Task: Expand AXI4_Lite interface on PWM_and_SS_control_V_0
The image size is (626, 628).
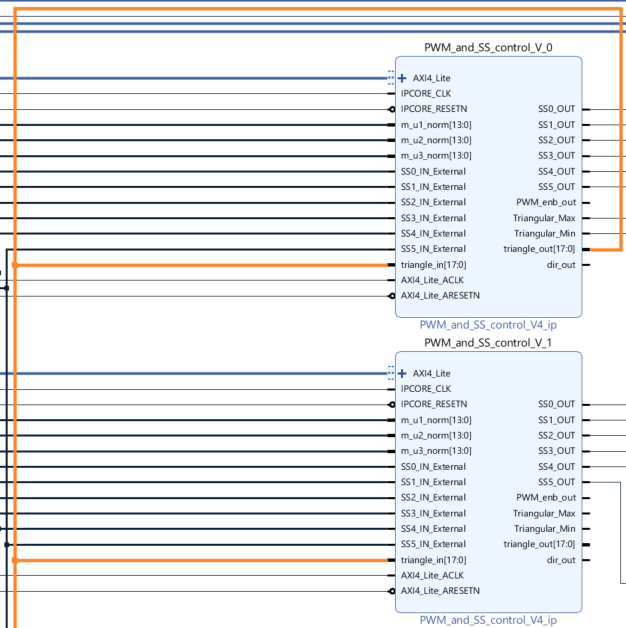Action: [x=402, y=78]
